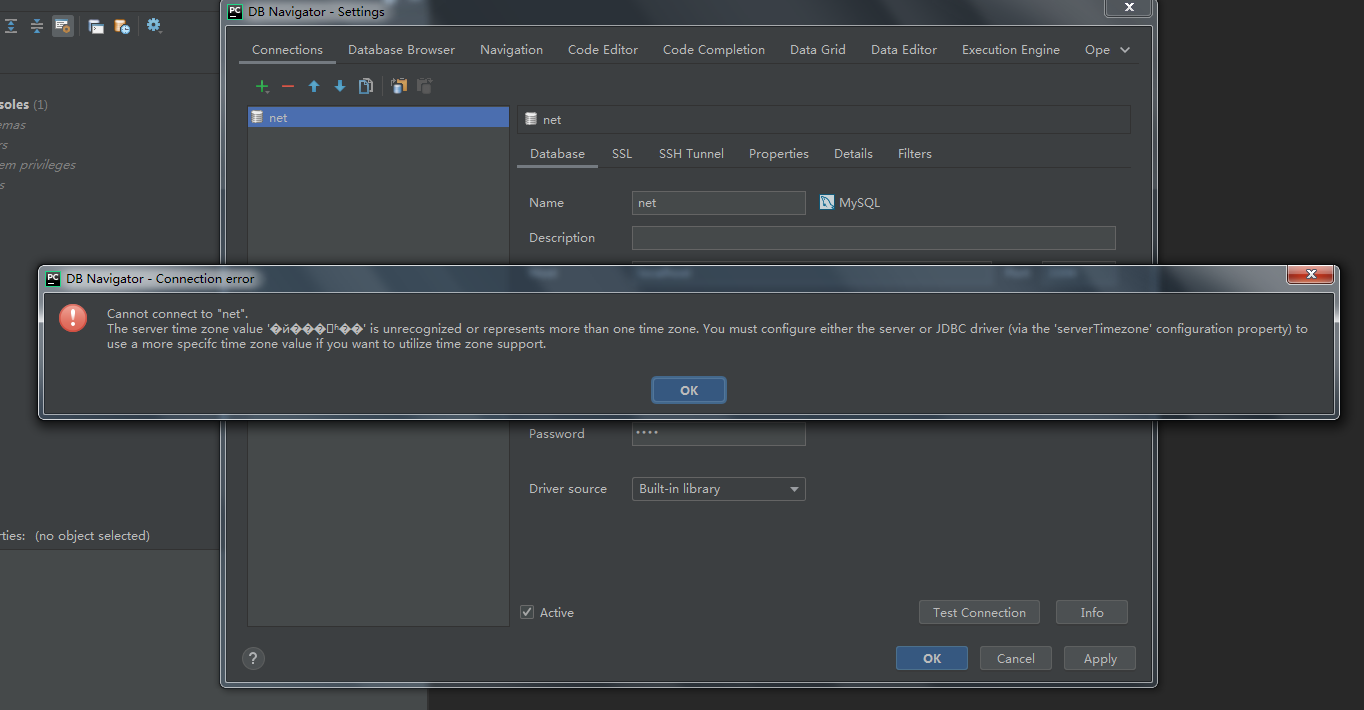
Task: Click the Driver source label
Action: (568, 489)
